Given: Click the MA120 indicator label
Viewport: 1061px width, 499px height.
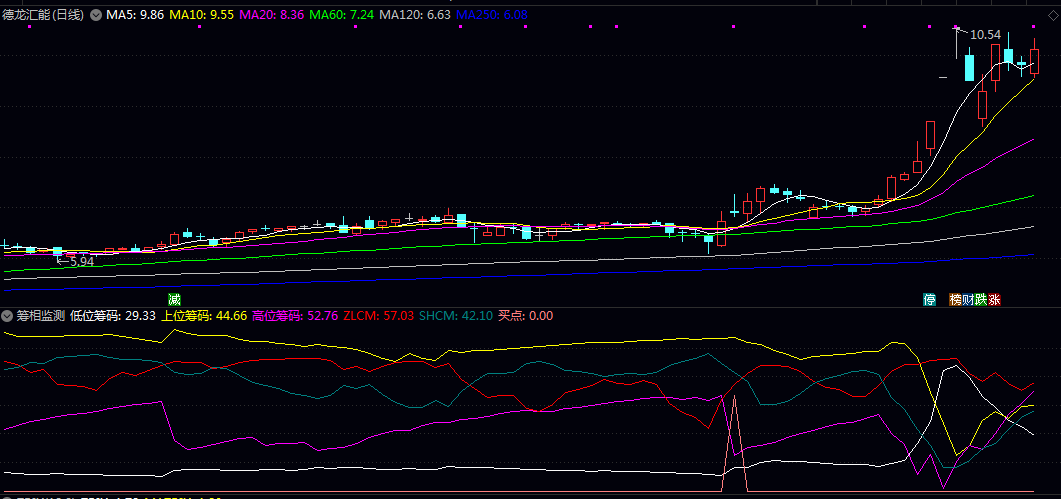Looking at the screenshot, I should [x=415, y=16].
